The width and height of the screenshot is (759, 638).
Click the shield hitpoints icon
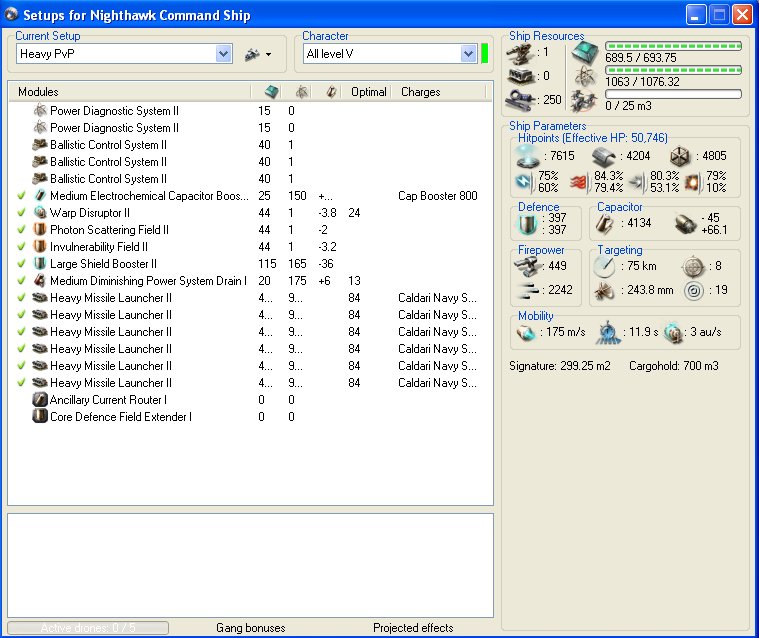526,156
